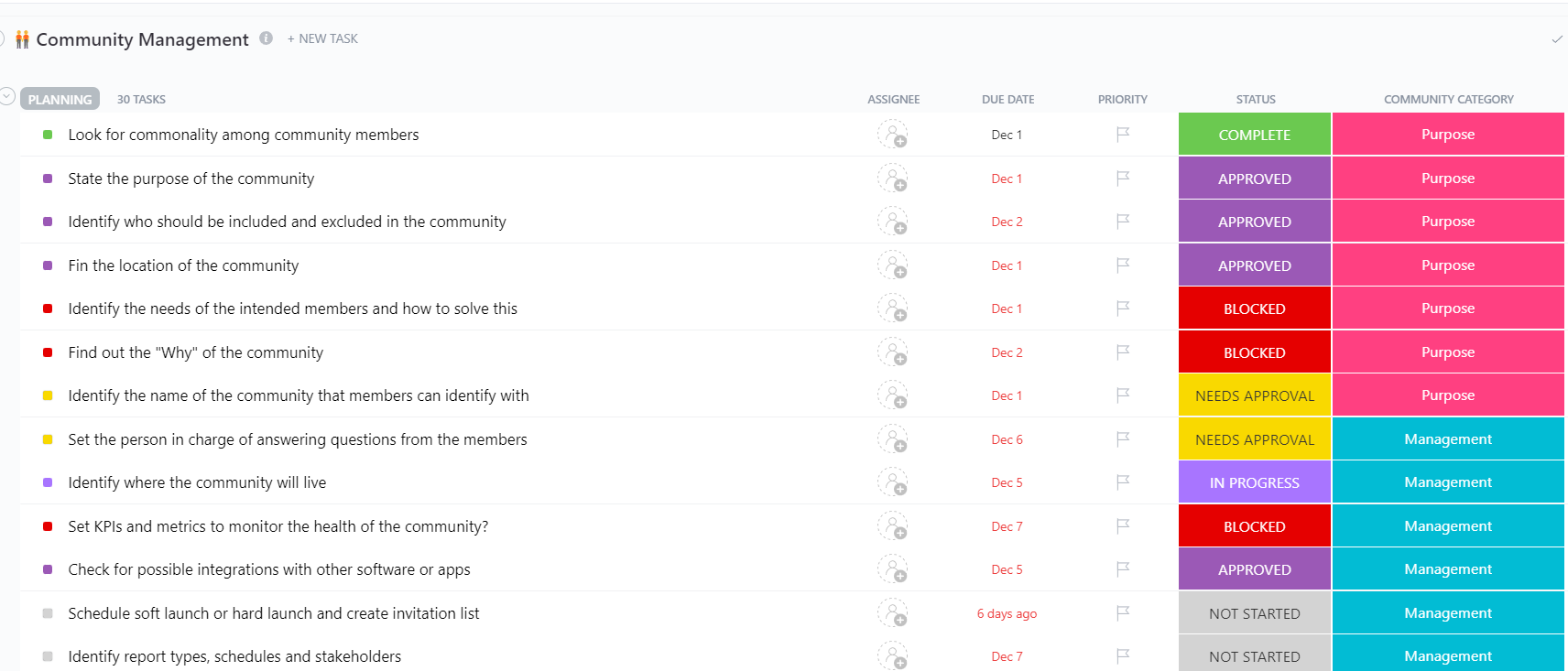The width and height of the screenshot is (1568, 671).
Task: Edit the "6 days ago" due date
Action: point(1007,613)
